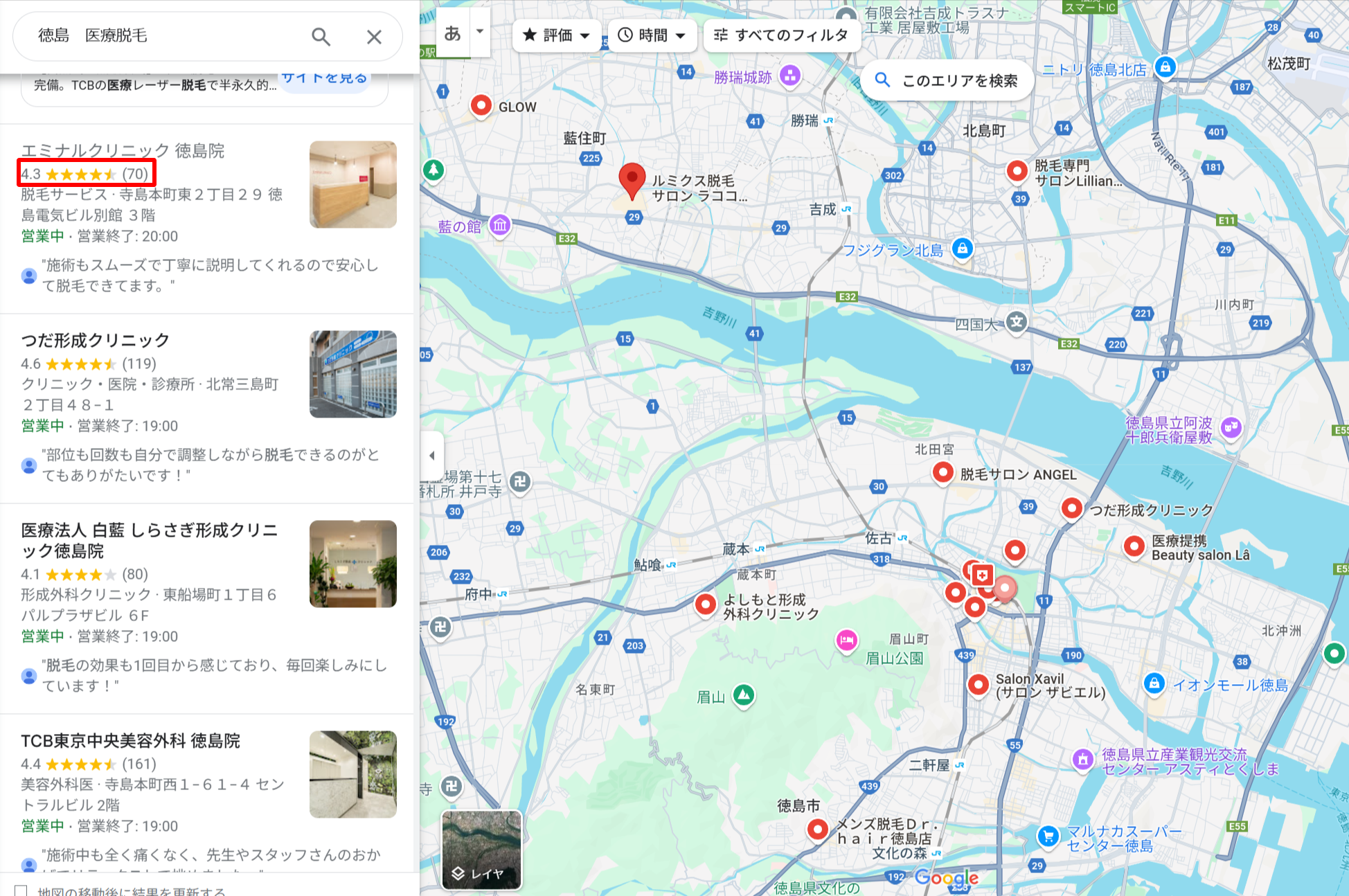This screenshot has height=896, width=1349.
Task: Select 医療提携 Beauty salon Lâ marker
Action: (1134, 546)
